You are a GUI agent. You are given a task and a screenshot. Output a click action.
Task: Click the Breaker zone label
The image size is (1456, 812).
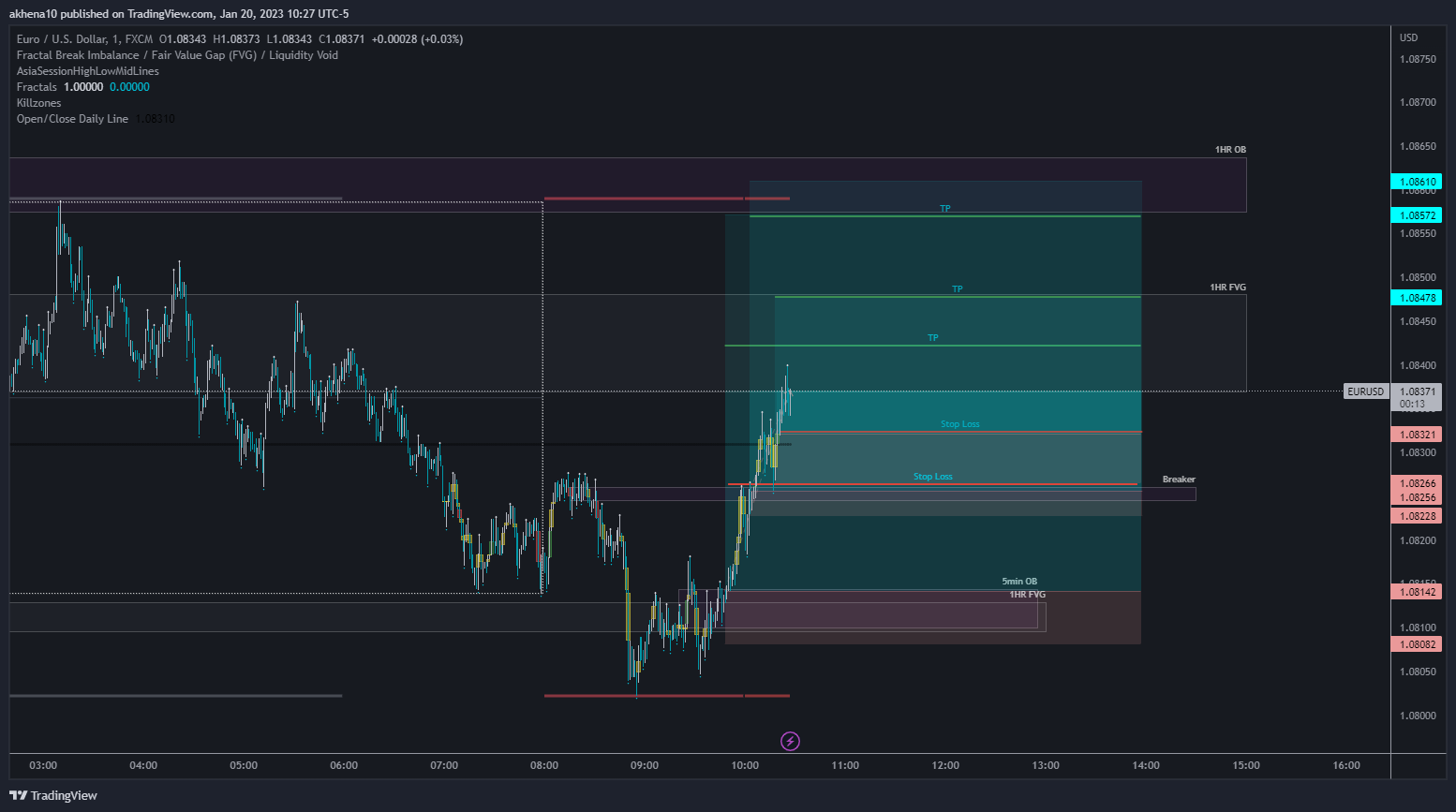pos(1179,480)
